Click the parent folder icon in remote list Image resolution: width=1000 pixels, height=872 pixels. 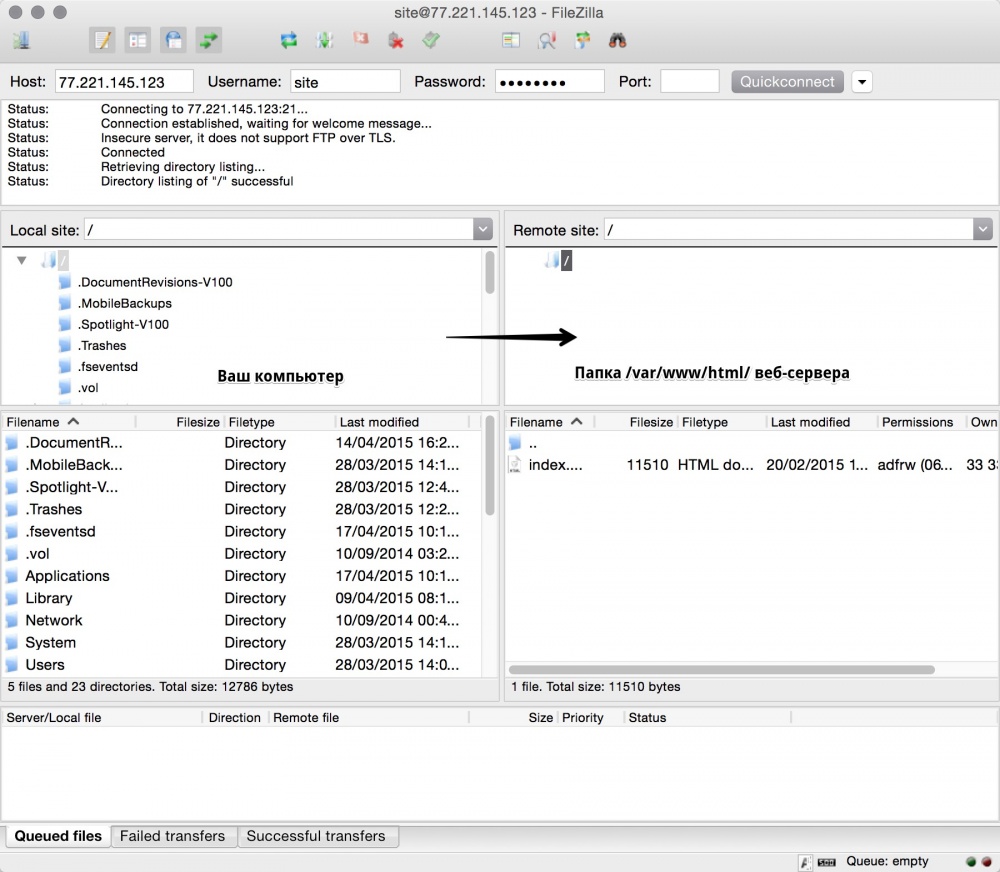(x=515, y=442)
